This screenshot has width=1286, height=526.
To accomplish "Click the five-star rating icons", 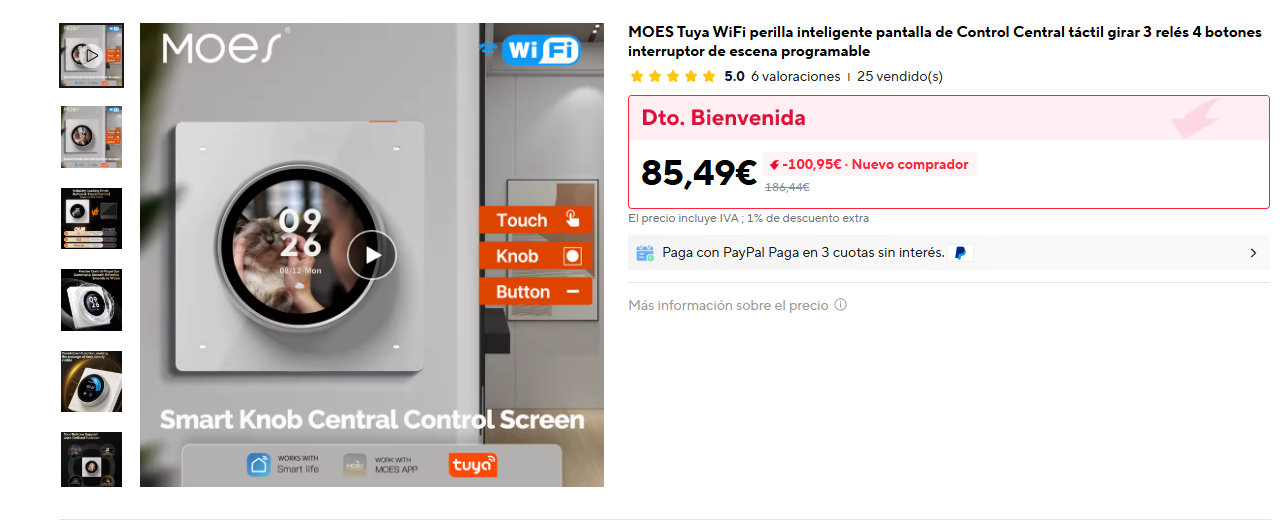I will pos(672,76).
